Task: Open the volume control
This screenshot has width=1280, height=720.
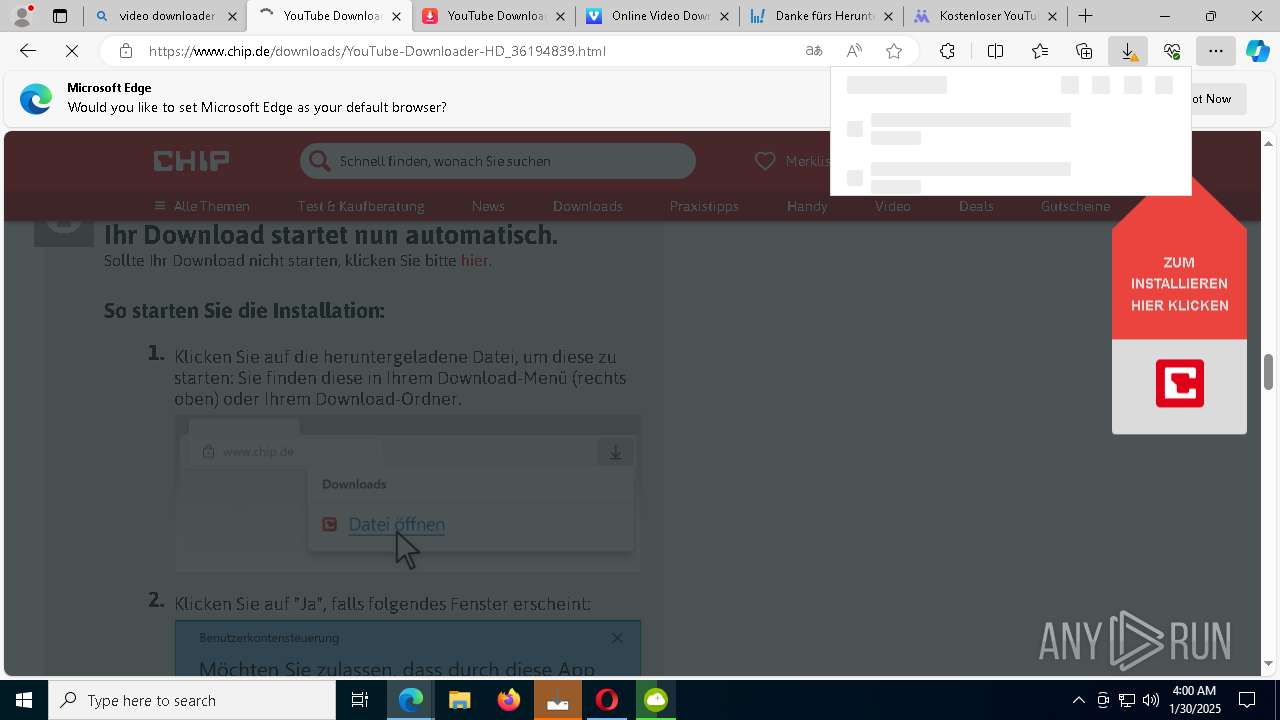Action: click(1150, 700)
